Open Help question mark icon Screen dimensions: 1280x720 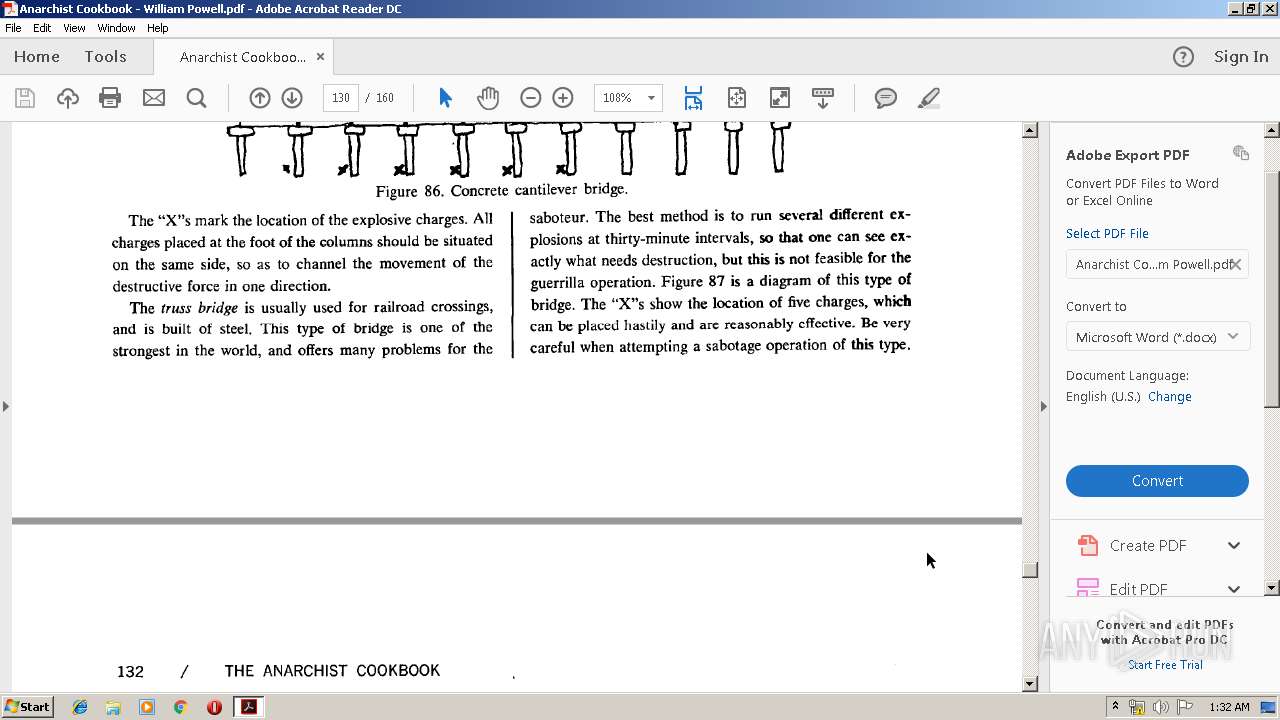tap(1183, 57)
